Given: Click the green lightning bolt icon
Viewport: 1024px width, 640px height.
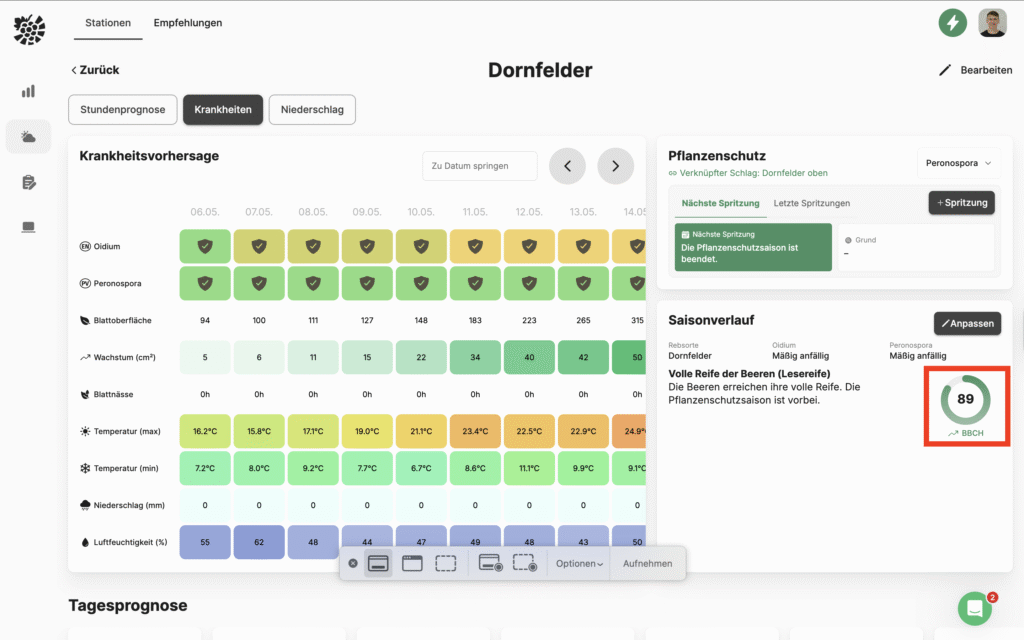Looking at the screenshot, I should [952, 22].
